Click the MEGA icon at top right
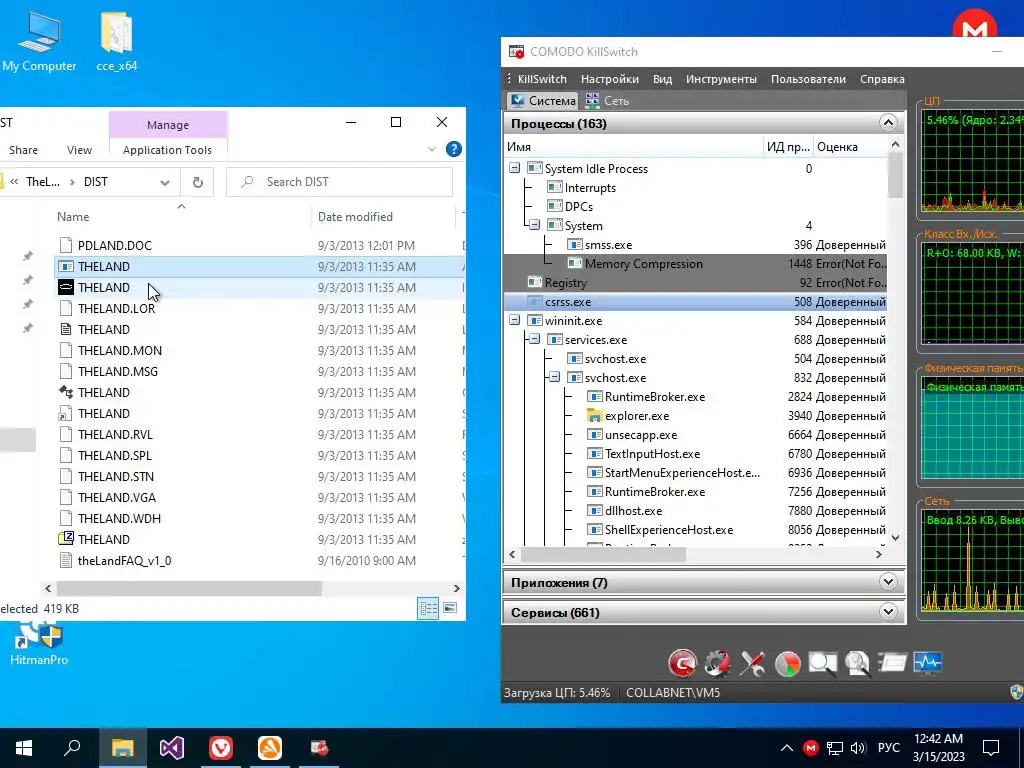 (x=974, y=26)
